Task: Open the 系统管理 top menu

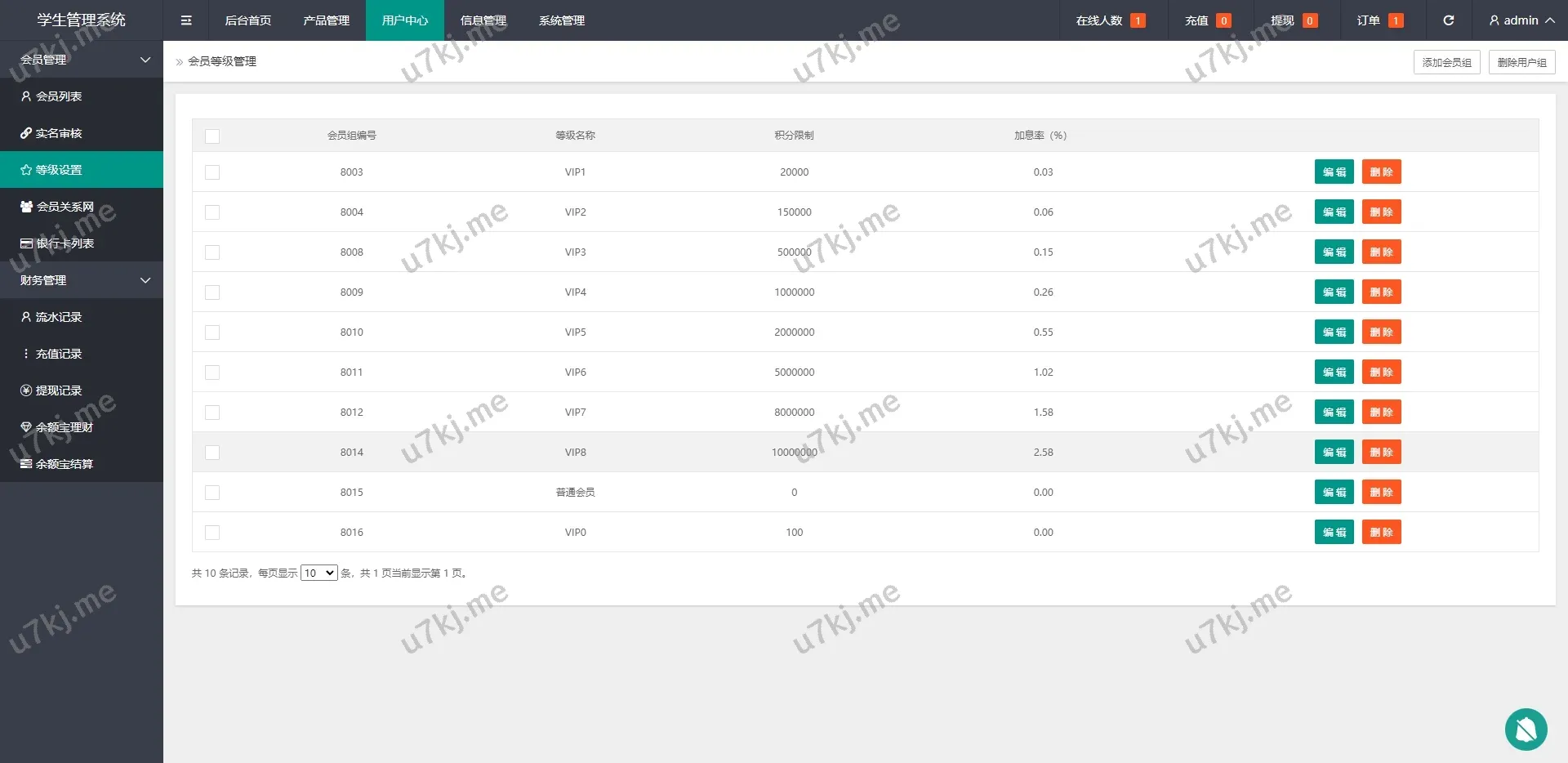Action: pyautogui.click(x=561, y=20)
